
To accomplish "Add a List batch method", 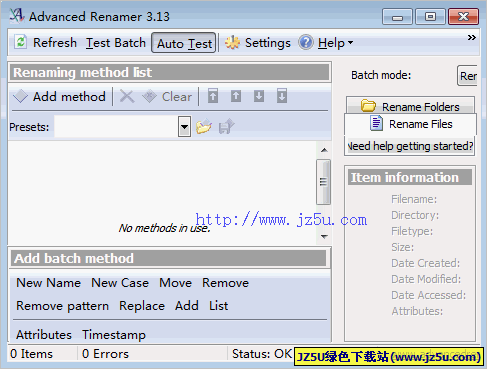I will (219, 306).
